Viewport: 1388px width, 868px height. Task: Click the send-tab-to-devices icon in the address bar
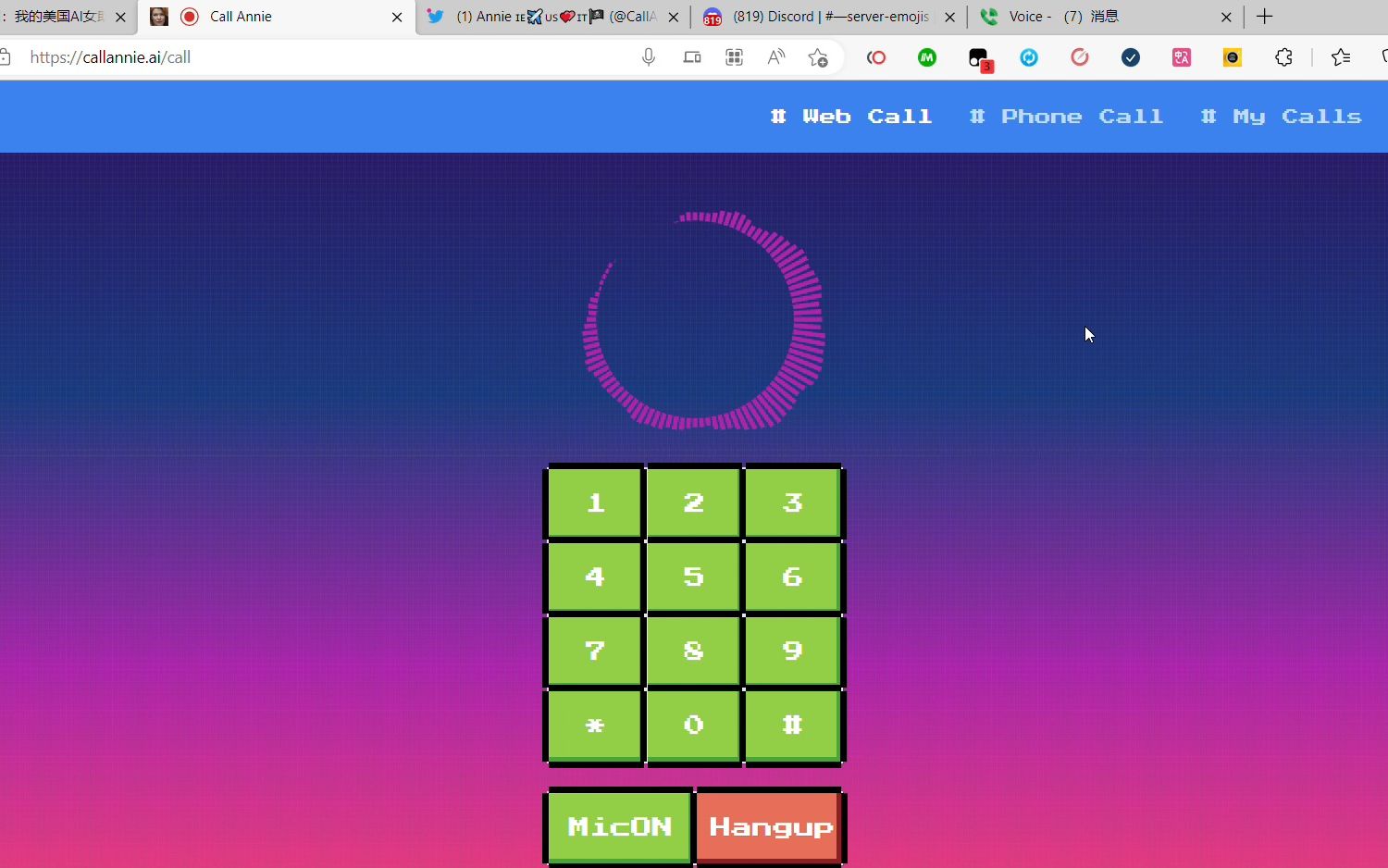[692, 57]
